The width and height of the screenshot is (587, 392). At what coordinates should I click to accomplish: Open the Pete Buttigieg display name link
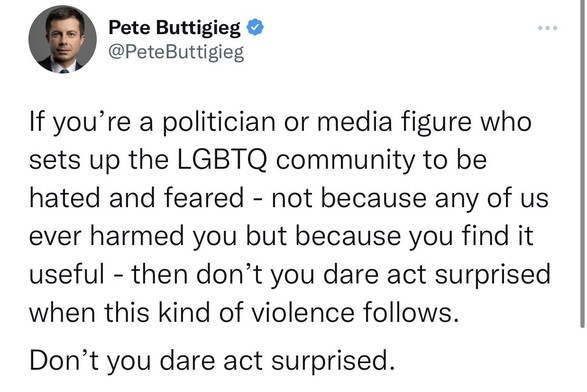coord(174,27)
